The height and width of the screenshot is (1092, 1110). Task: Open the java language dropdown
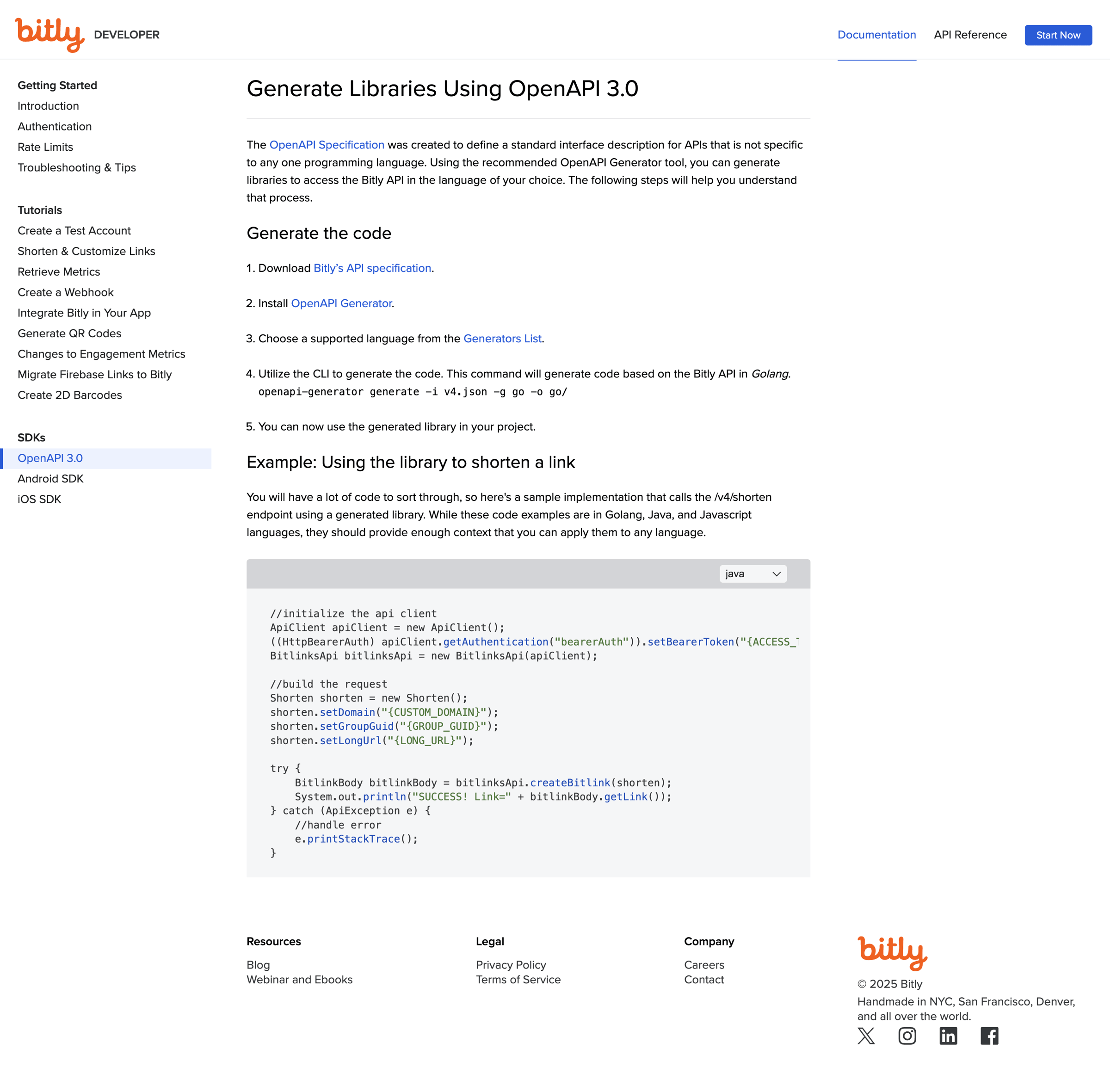point(752,574)
